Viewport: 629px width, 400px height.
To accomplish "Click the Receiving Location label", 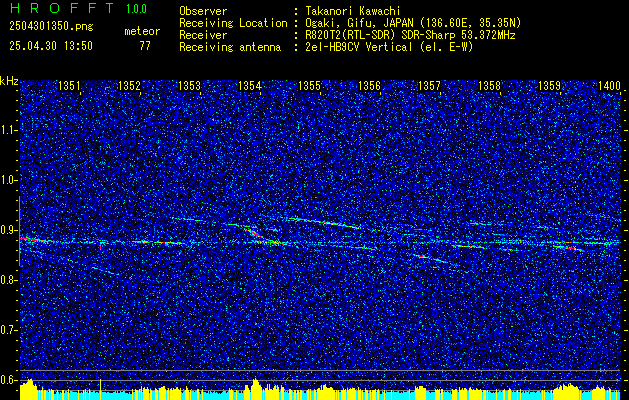I will coord(233,23).
